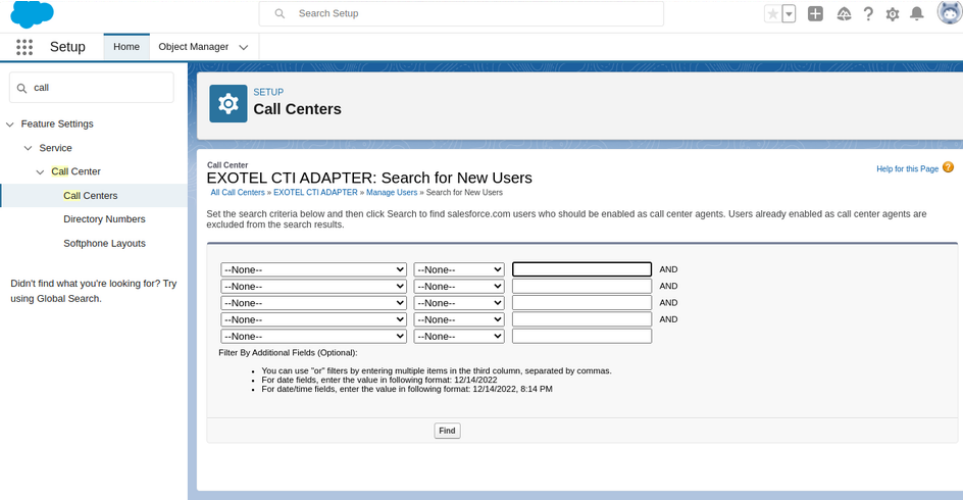
Task: Open the Help for this Page link
Action: tap(907, 169)
